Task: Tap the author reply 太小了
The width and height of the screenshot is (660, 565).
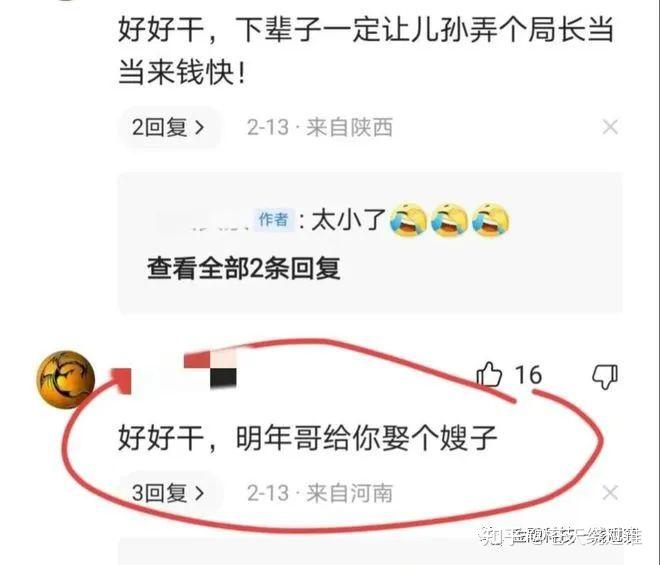Action: 348,220
